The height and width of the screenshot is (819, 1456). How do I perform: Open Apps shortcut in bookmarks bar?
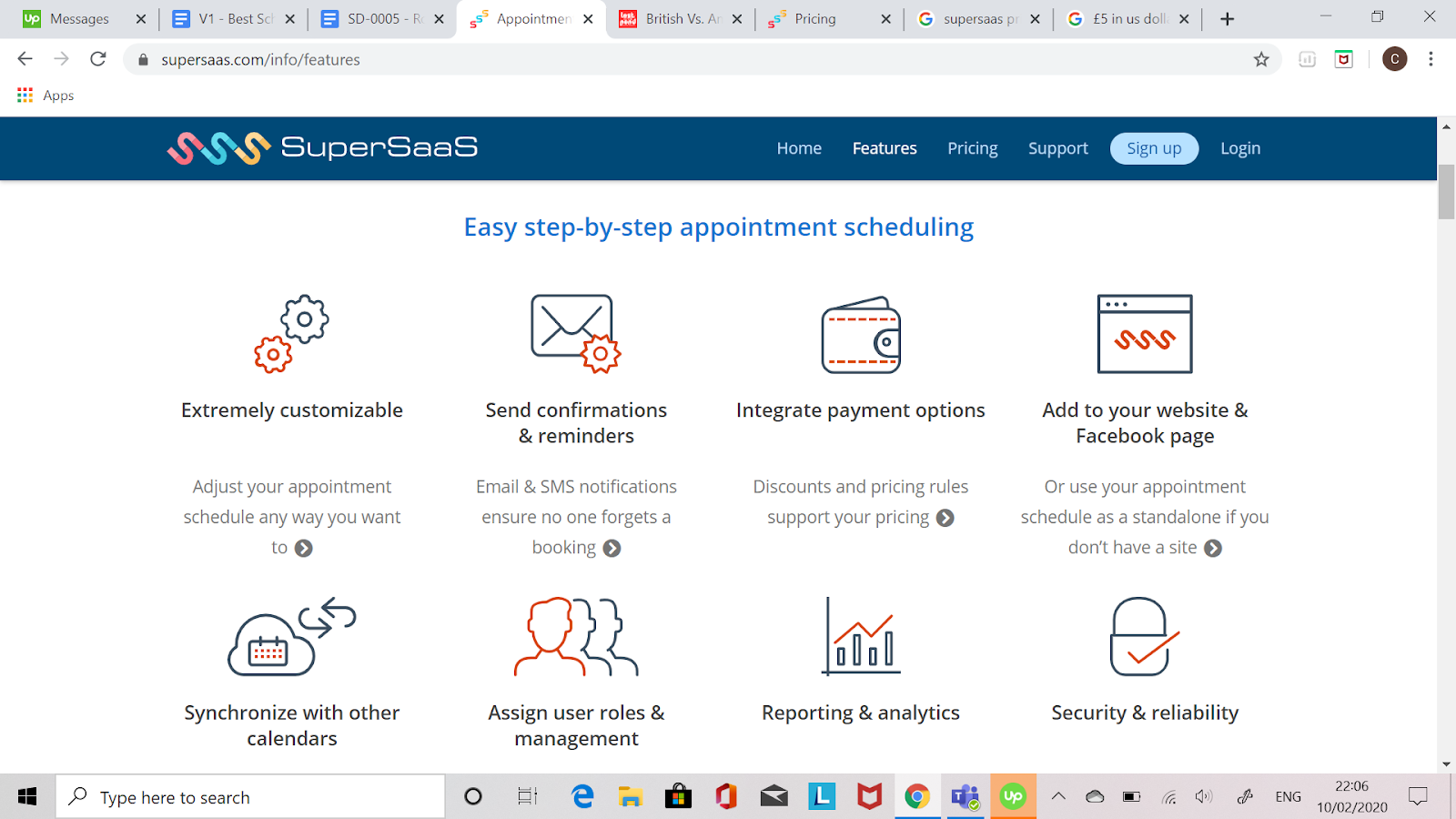tap(45, 96)
